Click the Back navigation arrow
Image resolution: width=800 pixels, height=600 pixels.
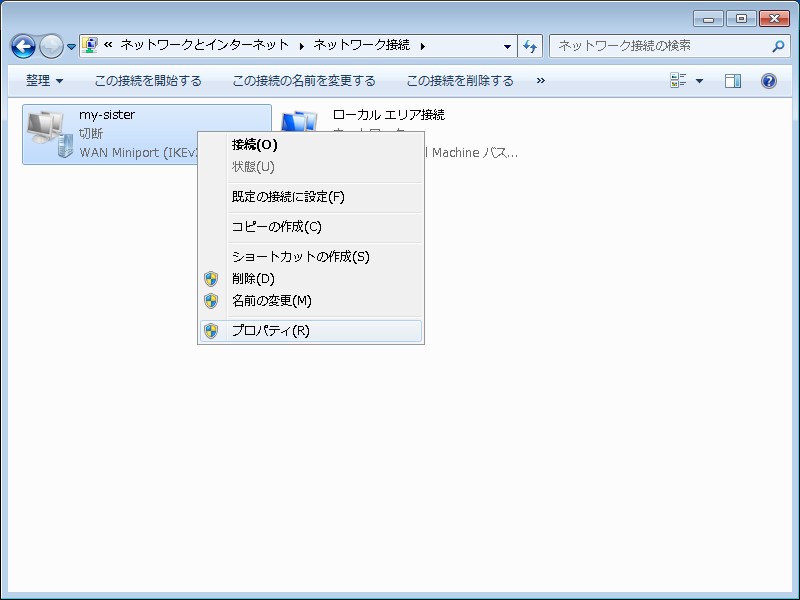click(x=22, y=45)
